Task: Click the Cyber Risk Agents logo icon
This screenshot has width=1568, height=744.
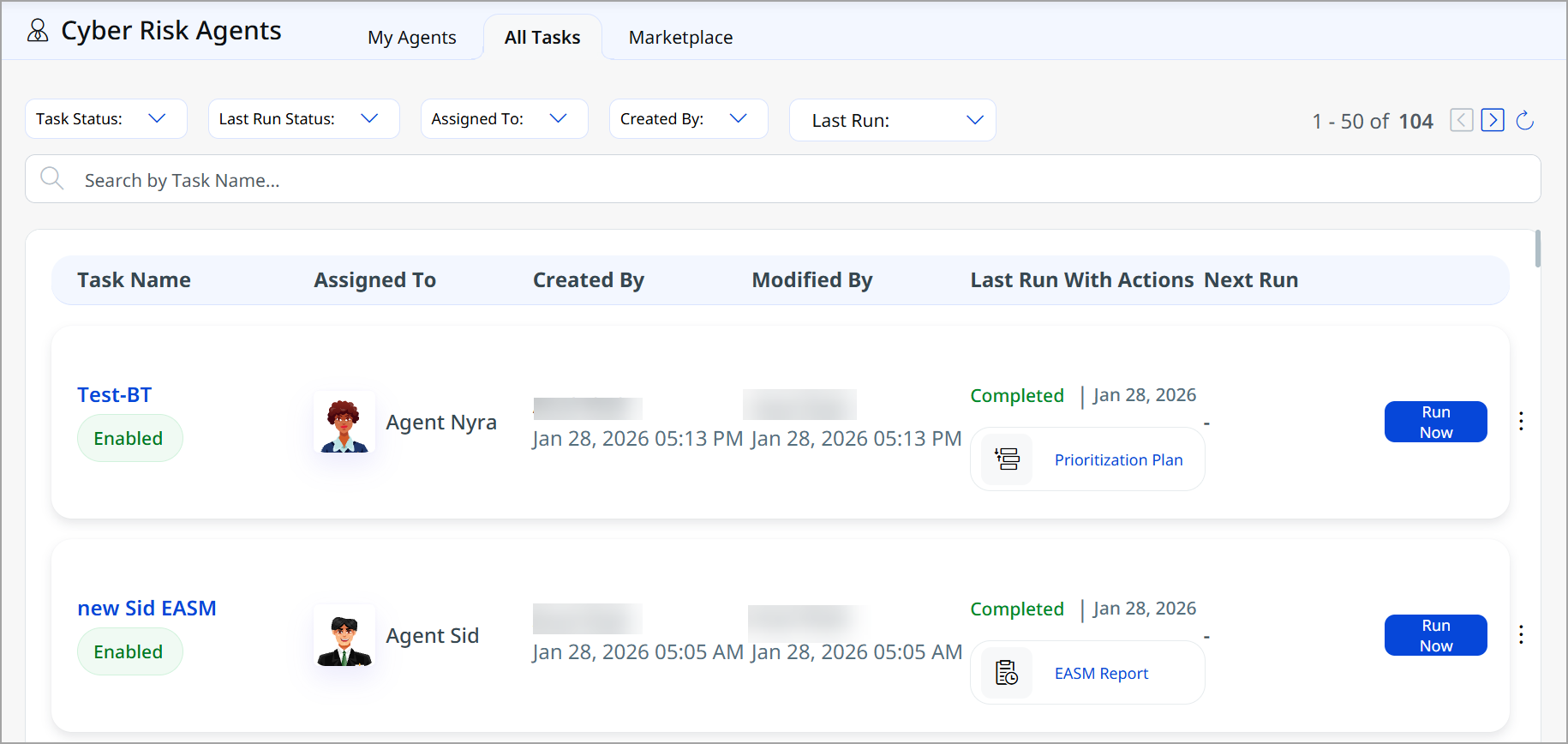Action: pyautogui.click(x=38, y=31)
